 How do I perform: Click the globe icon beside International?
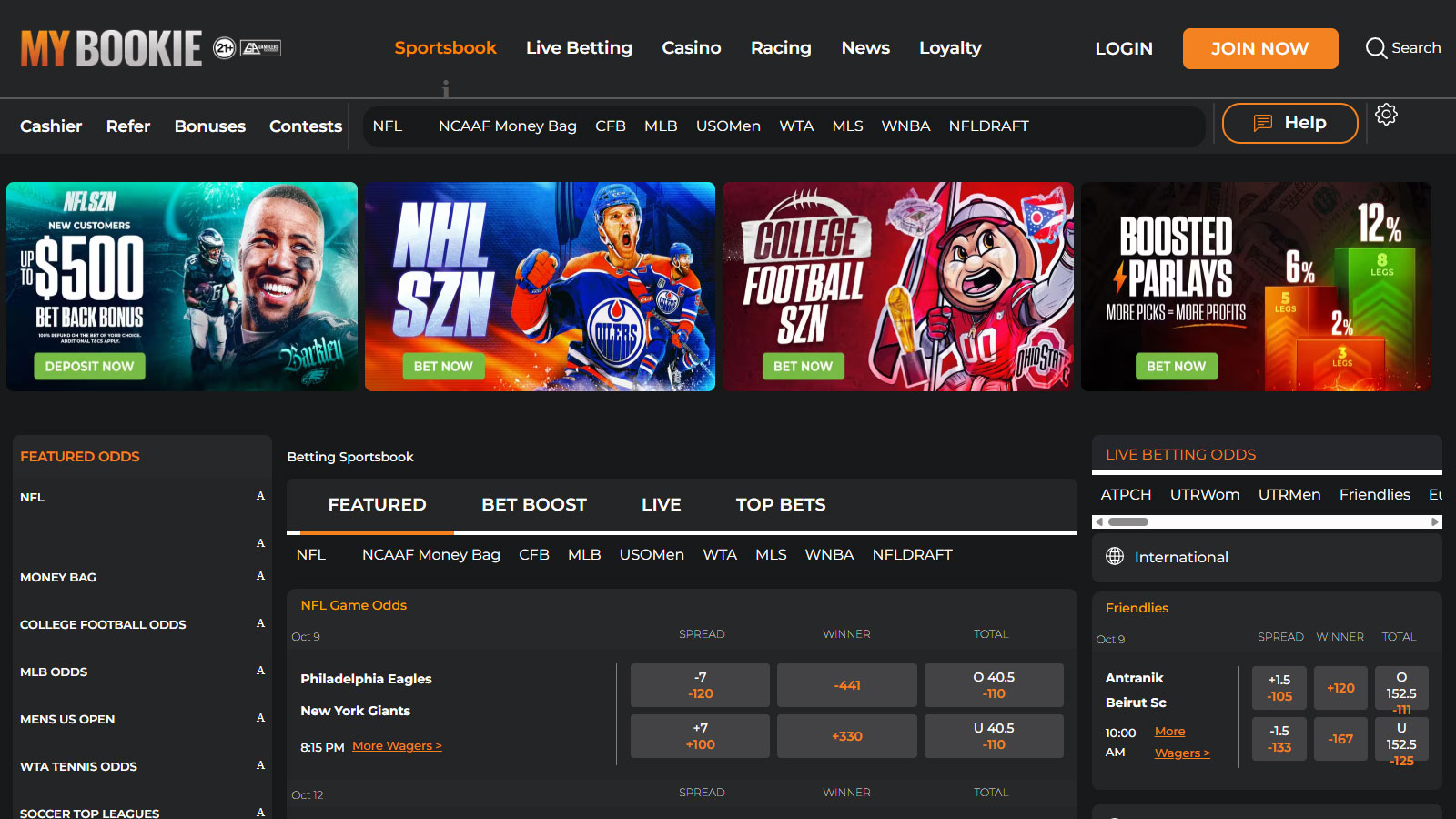tap(1115, 556)
